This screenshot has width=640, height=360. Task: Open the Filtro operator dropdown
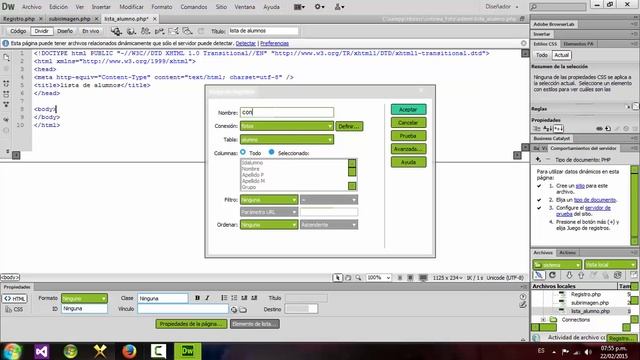(329, 200)
